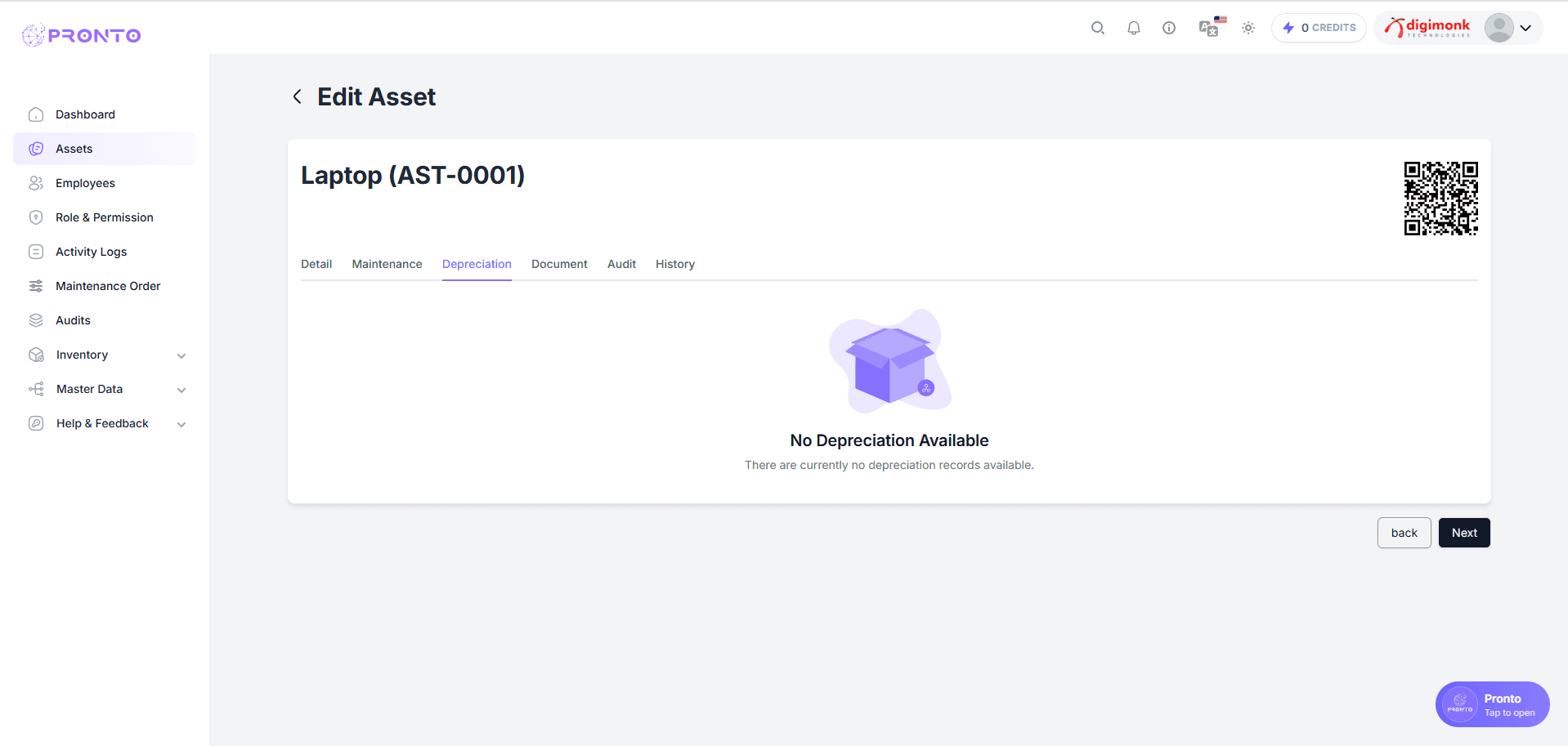Expand the Inventory submenu
1568x746 pixels.
point(181,355)
